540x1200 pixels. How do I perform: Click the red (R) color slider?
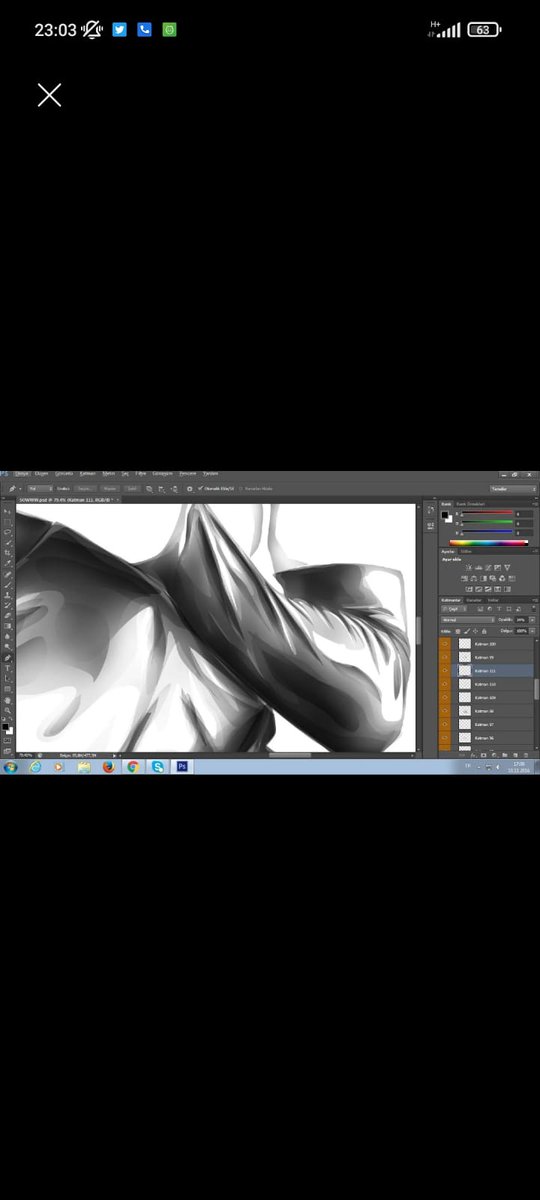(x=487, y=512)
